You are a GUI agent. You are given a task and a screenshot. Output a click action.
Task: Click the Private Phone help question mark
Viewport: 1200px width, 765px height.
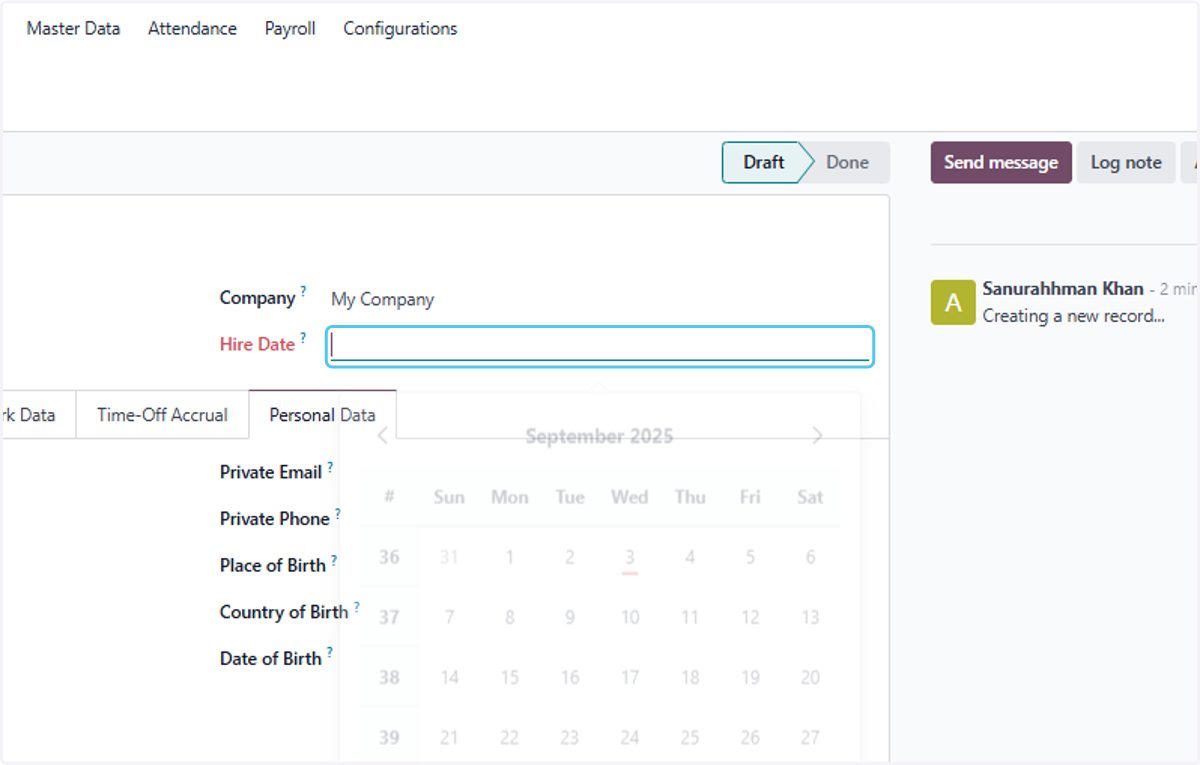[x=338, y=513]
